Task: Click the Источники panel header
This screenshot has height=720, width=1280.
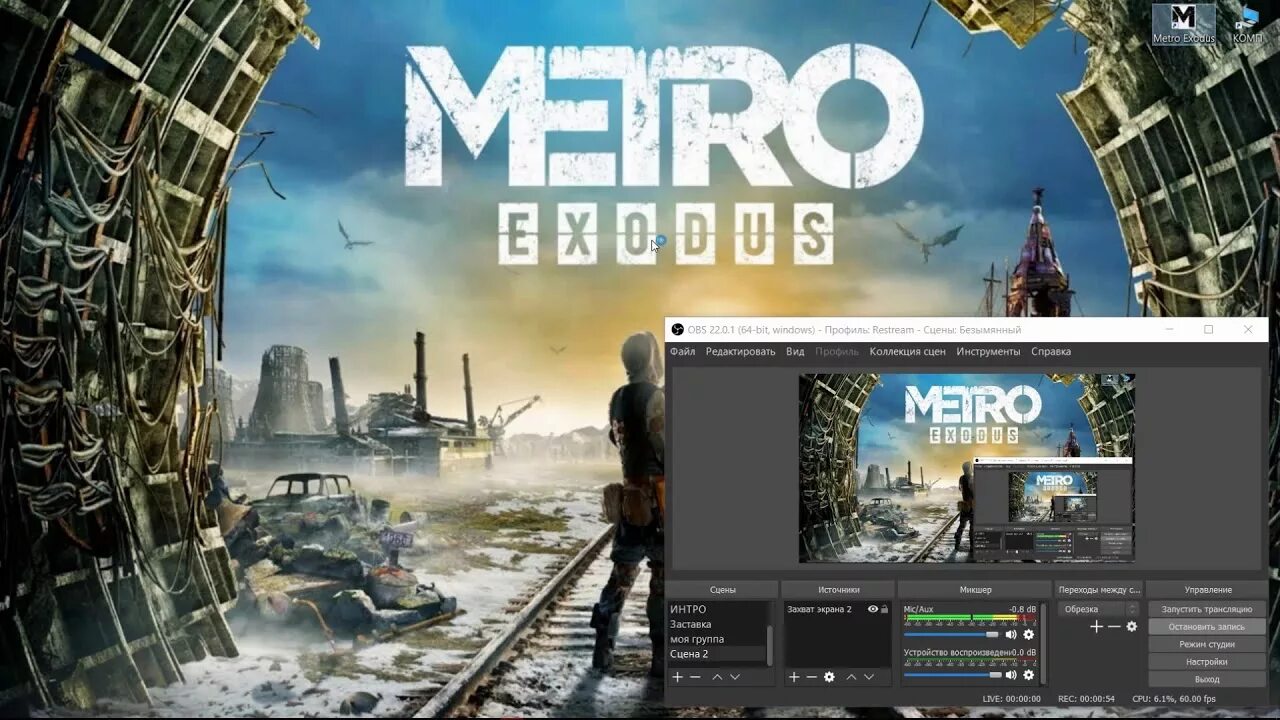Action: [x=838, y=590]
